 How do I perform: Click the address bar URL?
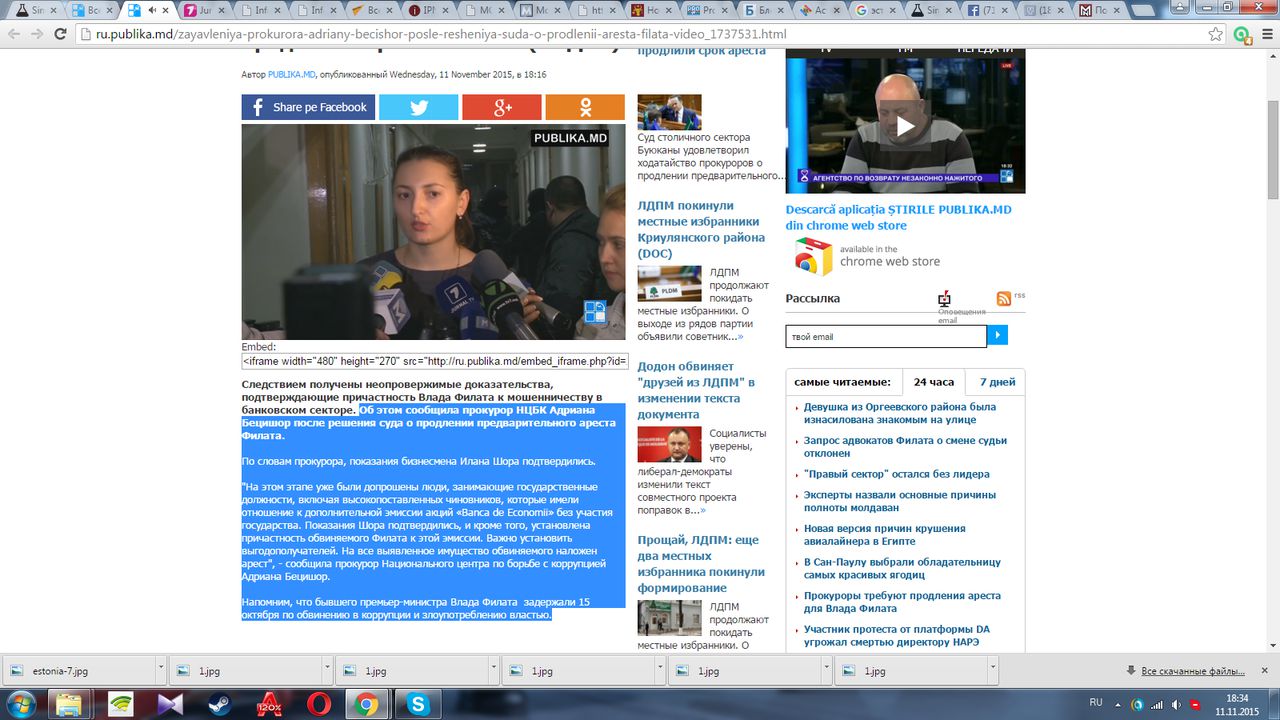440,34
